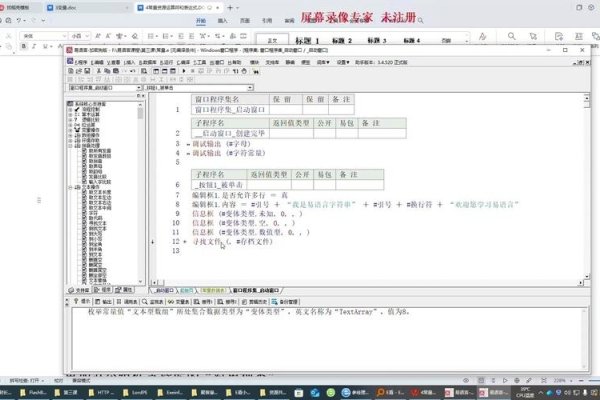Toggle checkbox for 取文本中间 in tree
This screenshot has width=600, height=400.
click(85, 208)
